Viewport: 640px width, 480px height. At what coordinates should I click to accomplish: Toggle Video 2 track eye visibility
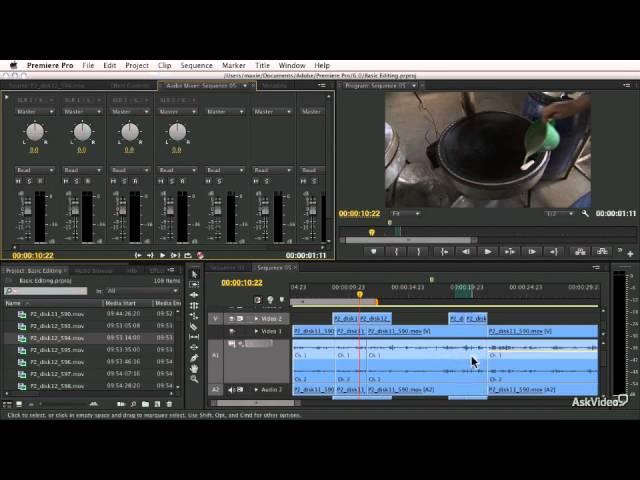click(x=231, y=318)
